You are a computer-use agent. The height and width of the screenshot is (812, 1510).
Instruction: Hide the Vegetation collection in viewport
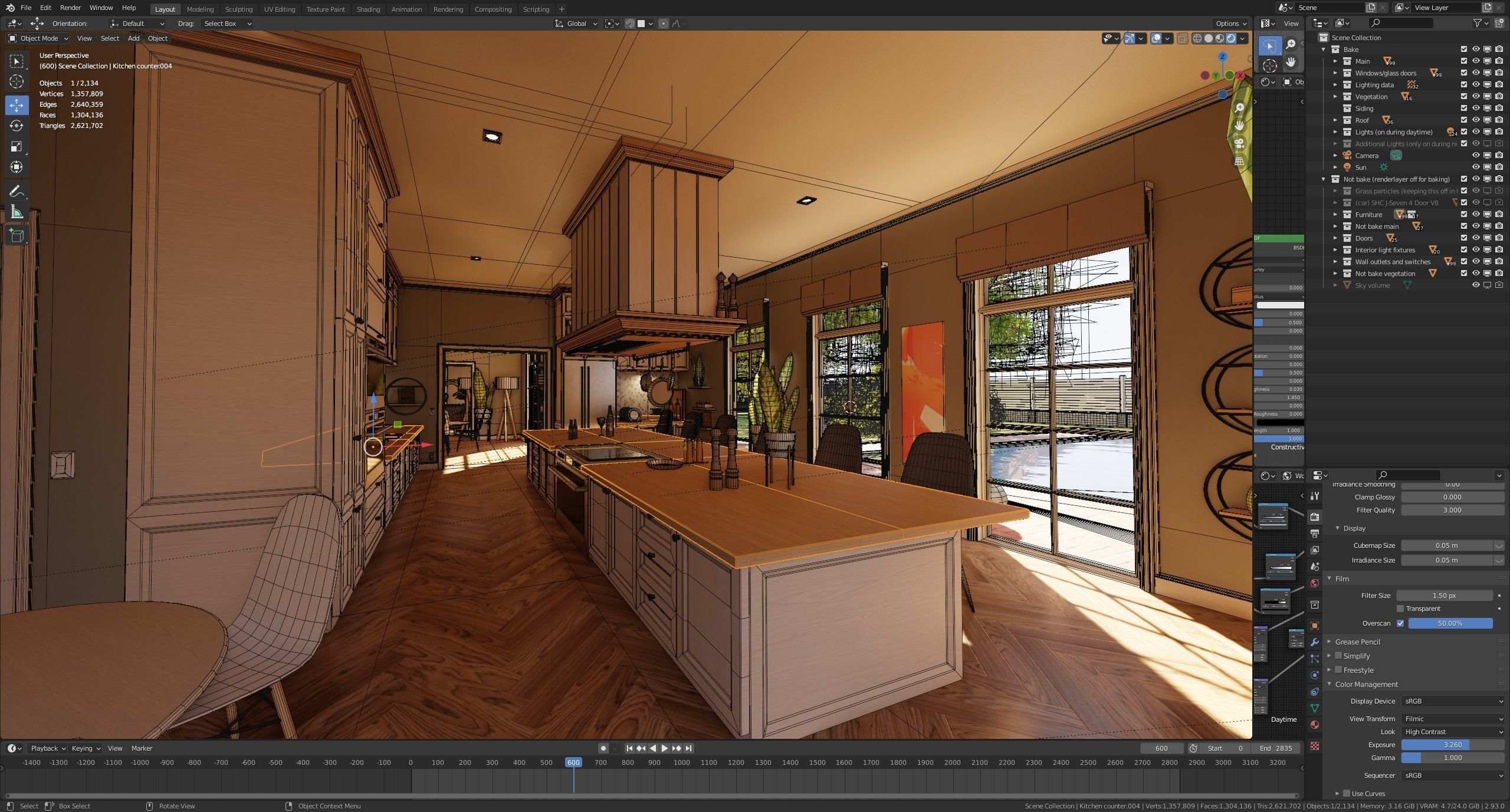click(x=1476, y=97)
